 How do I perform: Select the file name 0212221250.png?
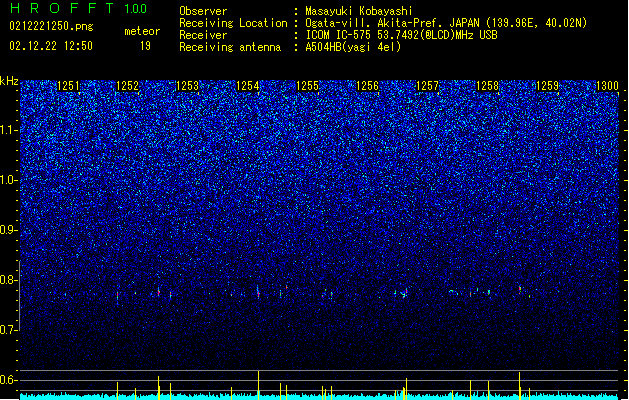(x=51, y=26)
